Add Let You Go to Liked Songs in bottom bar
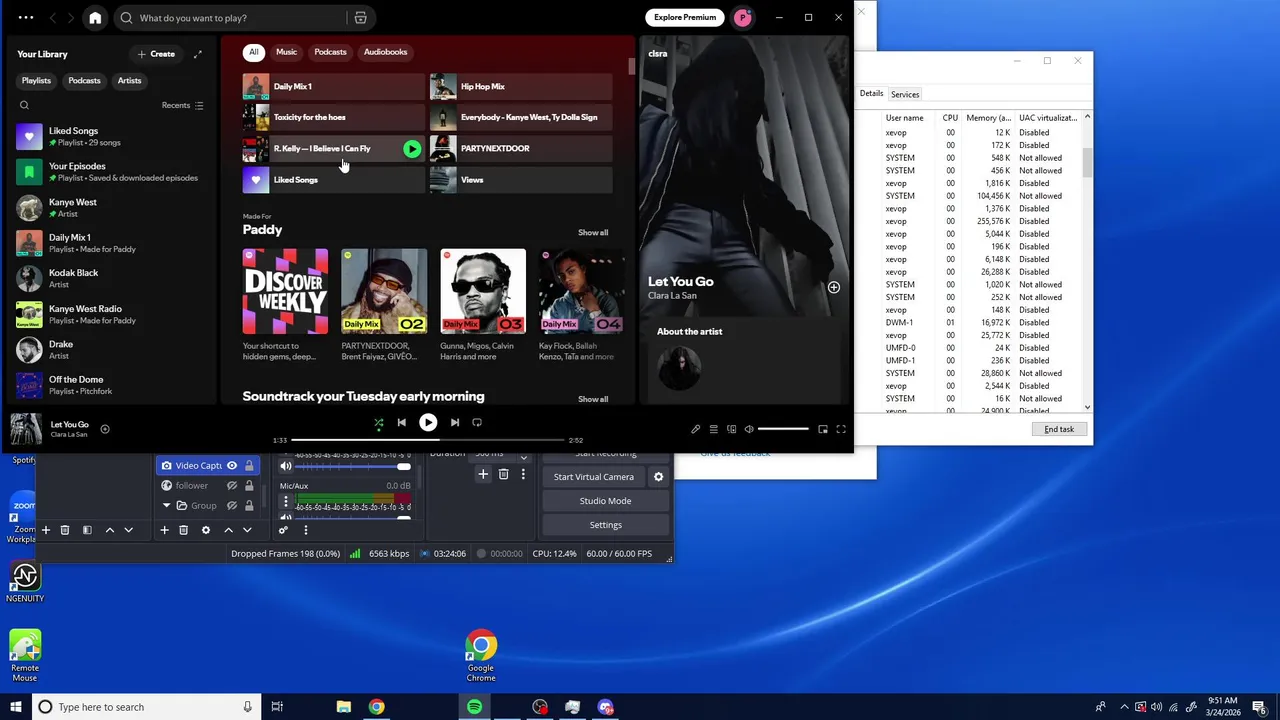The height and width of the screenshot is (720, 1280). click(105, 429)
